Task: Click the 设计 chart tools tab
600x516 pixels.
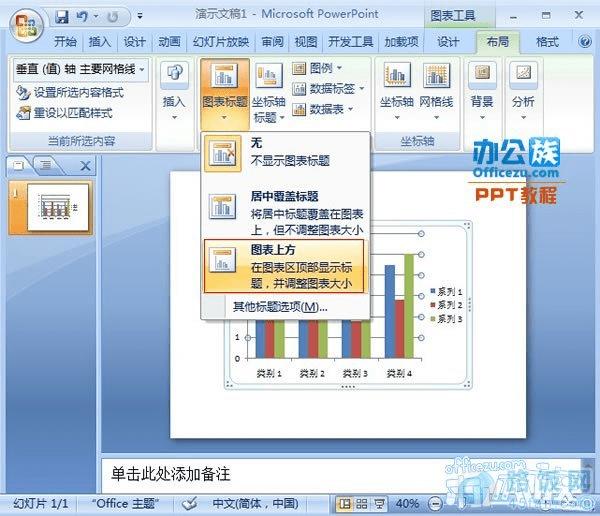Action: coord(448,41)
